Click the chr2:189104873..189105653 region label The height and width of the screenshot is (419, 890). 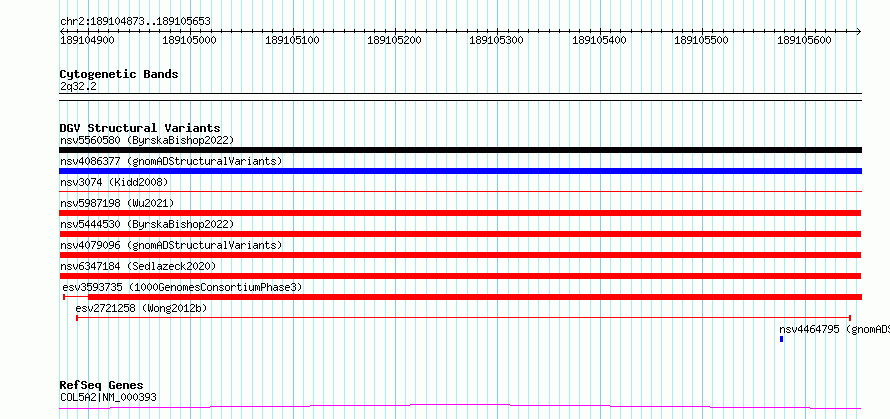click(x=135, y=22)
